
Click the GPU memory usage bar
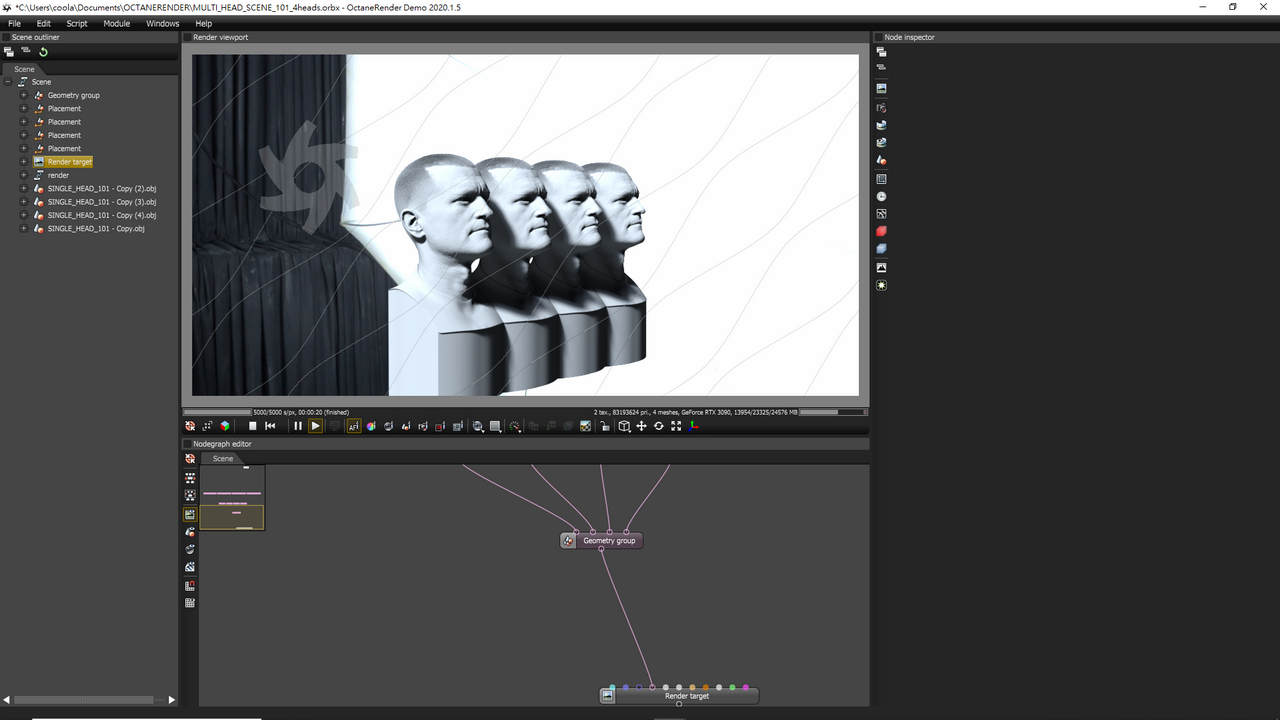832,412
